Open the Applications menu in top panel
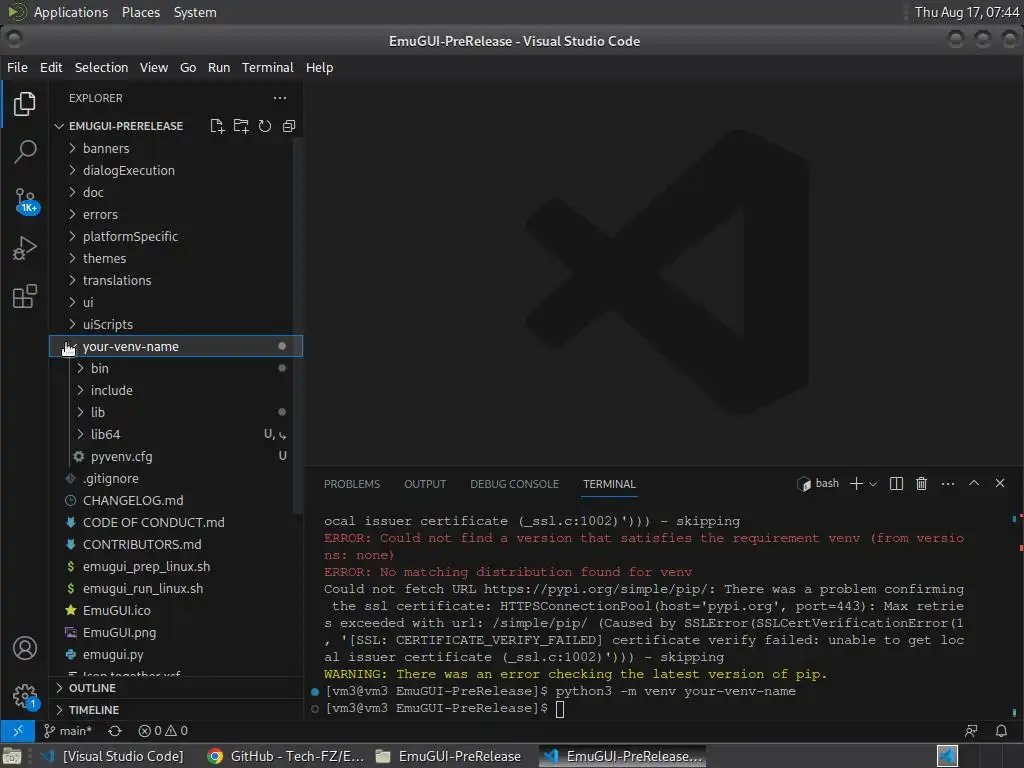The height and width of the screenshot is (768, 1024). [x=71, y=12]
